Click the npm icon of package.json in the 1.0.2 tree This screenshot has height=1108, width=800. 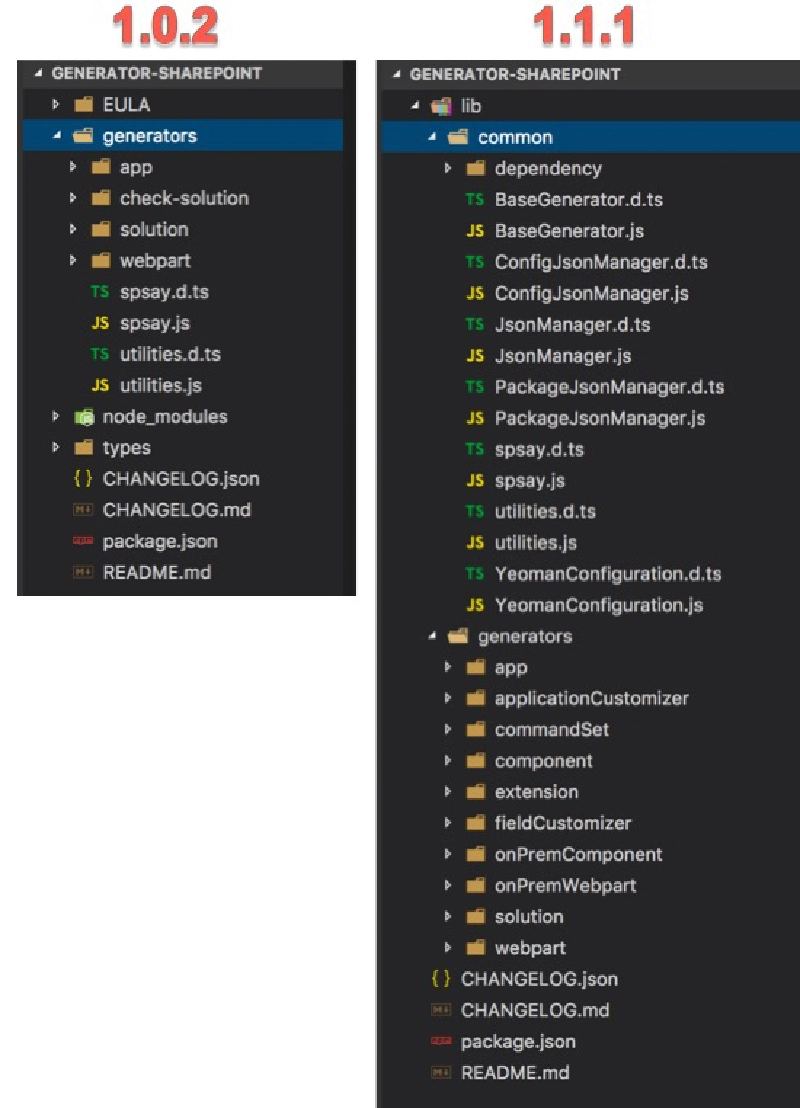point(83,541)
